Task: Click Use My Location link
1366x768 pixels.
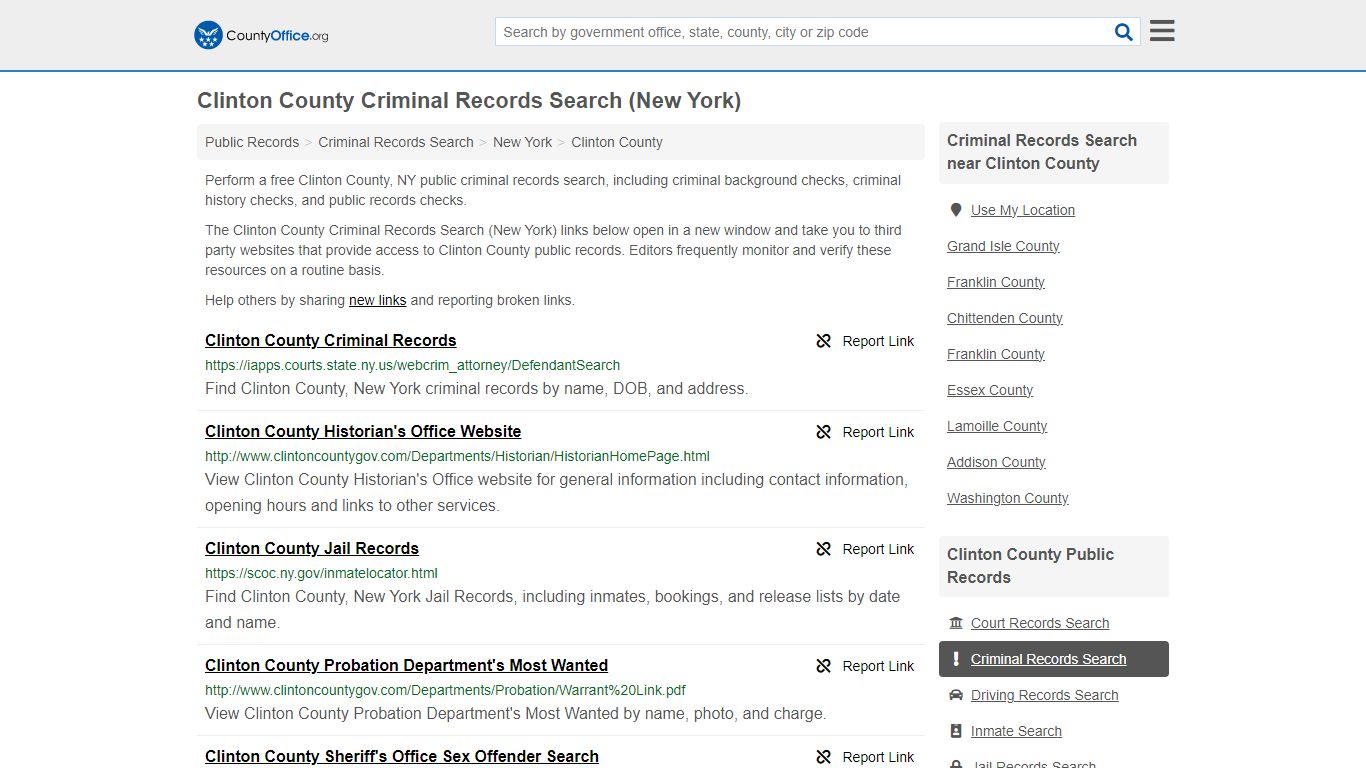Action: coord(1023,210)
